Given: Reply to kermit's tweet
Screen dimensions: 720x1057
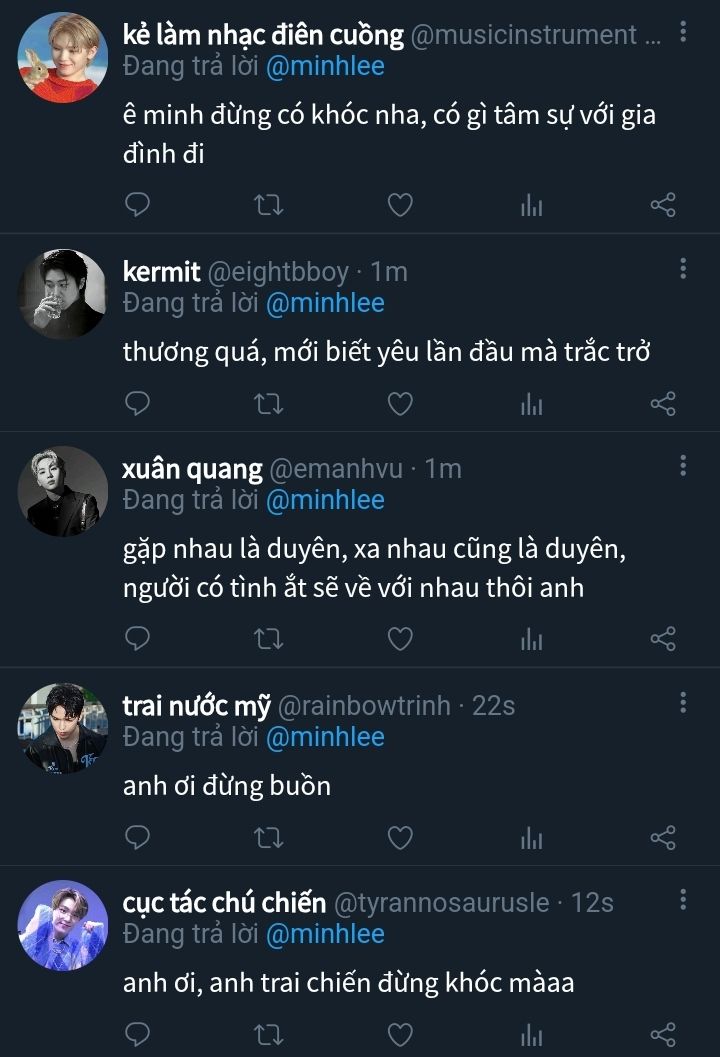Looking at the screenshot, I should [137, 403].
